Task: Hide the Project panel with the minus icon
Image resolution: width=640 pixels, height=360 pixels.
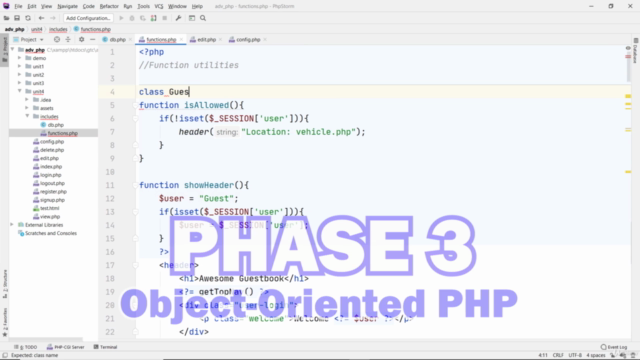Action: [x=93, y=40]
